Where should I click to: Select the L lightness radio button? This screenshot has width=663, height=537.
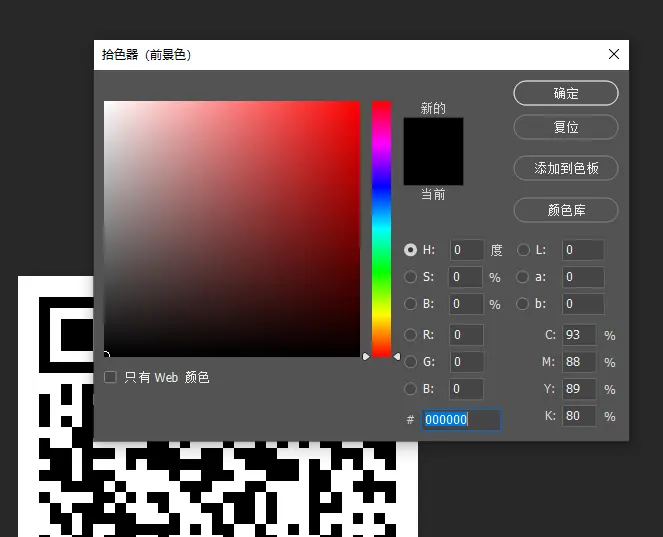(523, 250)
